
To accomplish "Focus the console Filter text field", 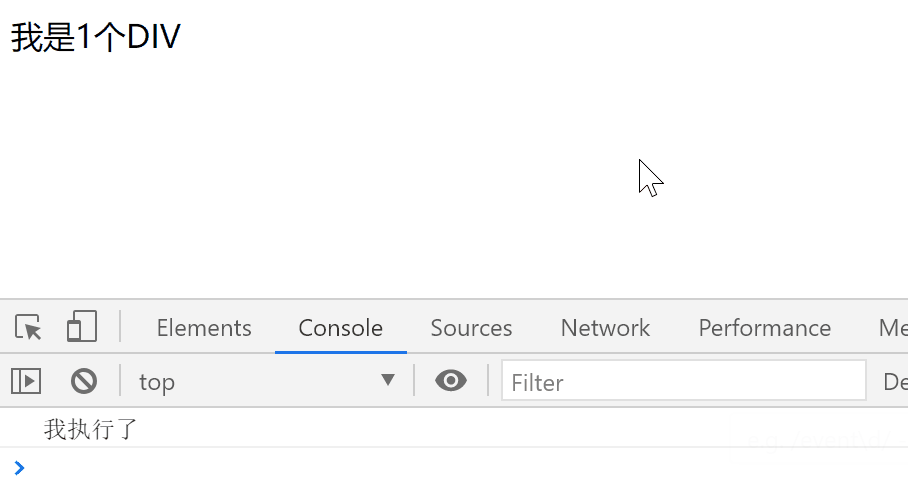I will (683, 381).
